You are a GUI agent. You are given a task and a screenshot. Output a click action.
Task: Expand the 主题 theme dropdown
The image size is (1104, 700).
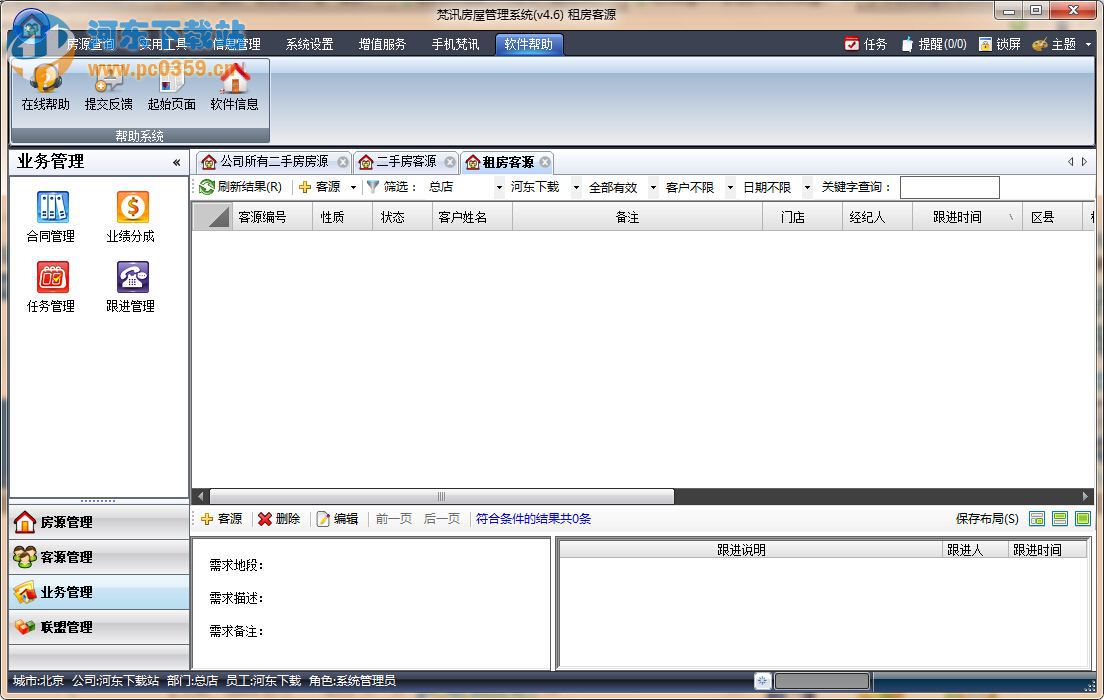pos(1089,44)
